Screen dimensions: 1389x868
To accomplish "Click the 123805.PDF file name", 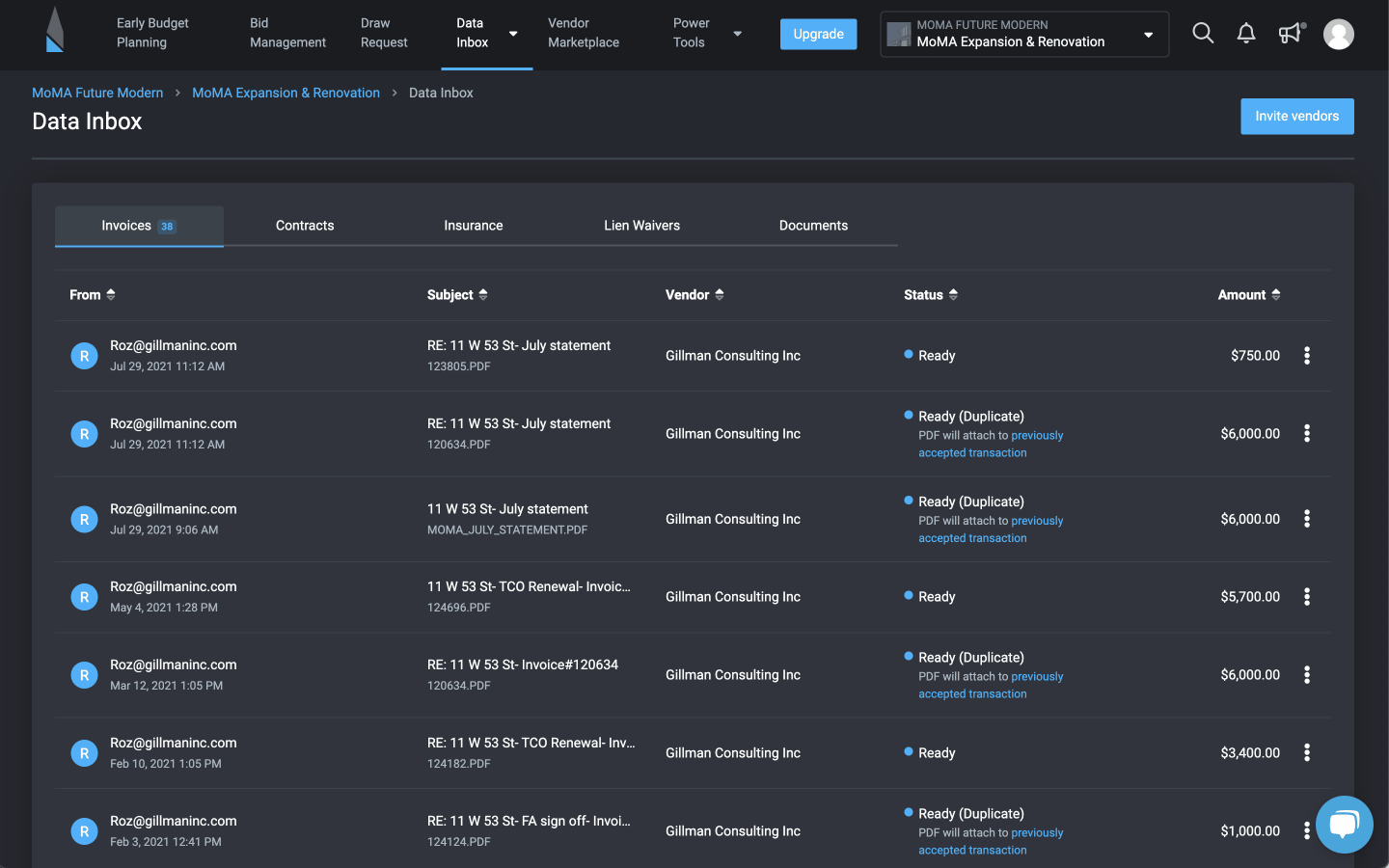I will 459,366.
